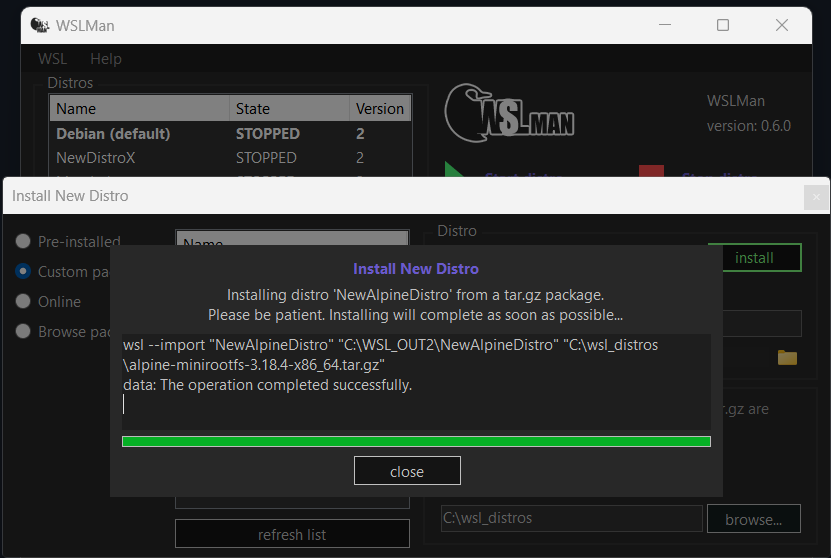The width and height of the screenshot is (831, 558).
Task: Open the WSL menu
Action: pyautogui.click(x=52, y=59)
